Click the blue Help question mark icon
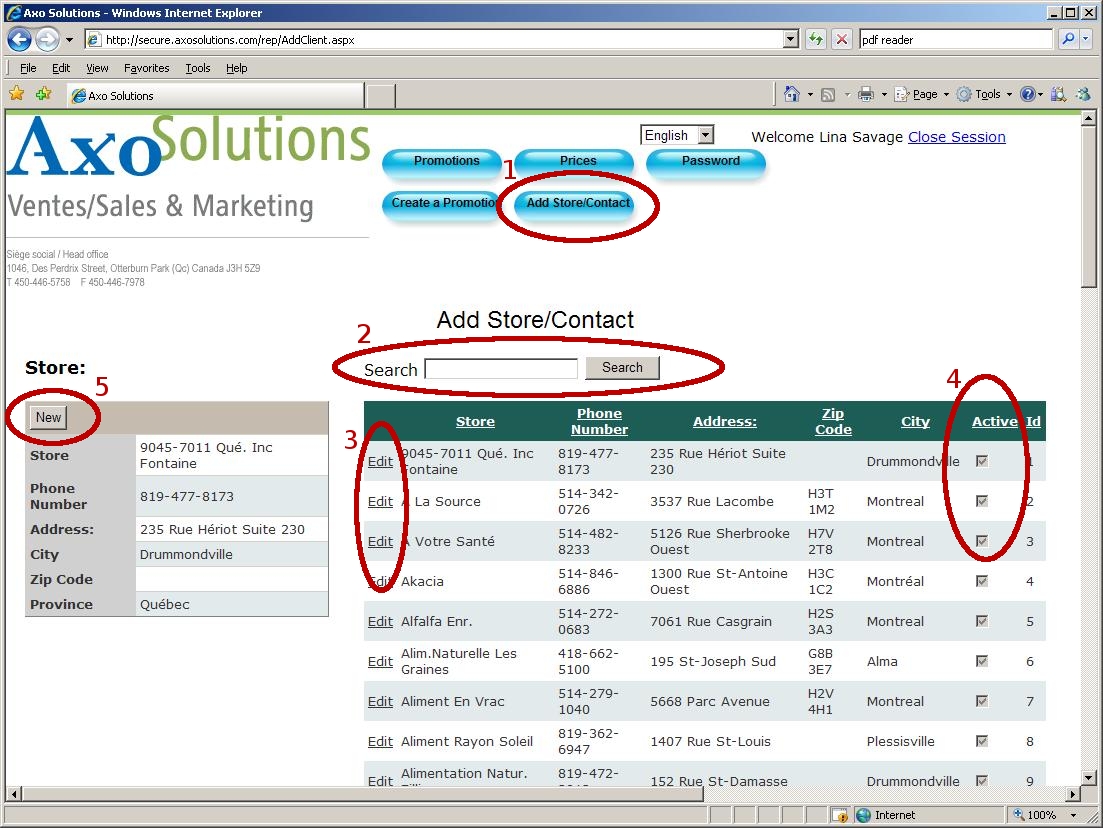This screenshot has height=828, width=1103. point(1028,94)
